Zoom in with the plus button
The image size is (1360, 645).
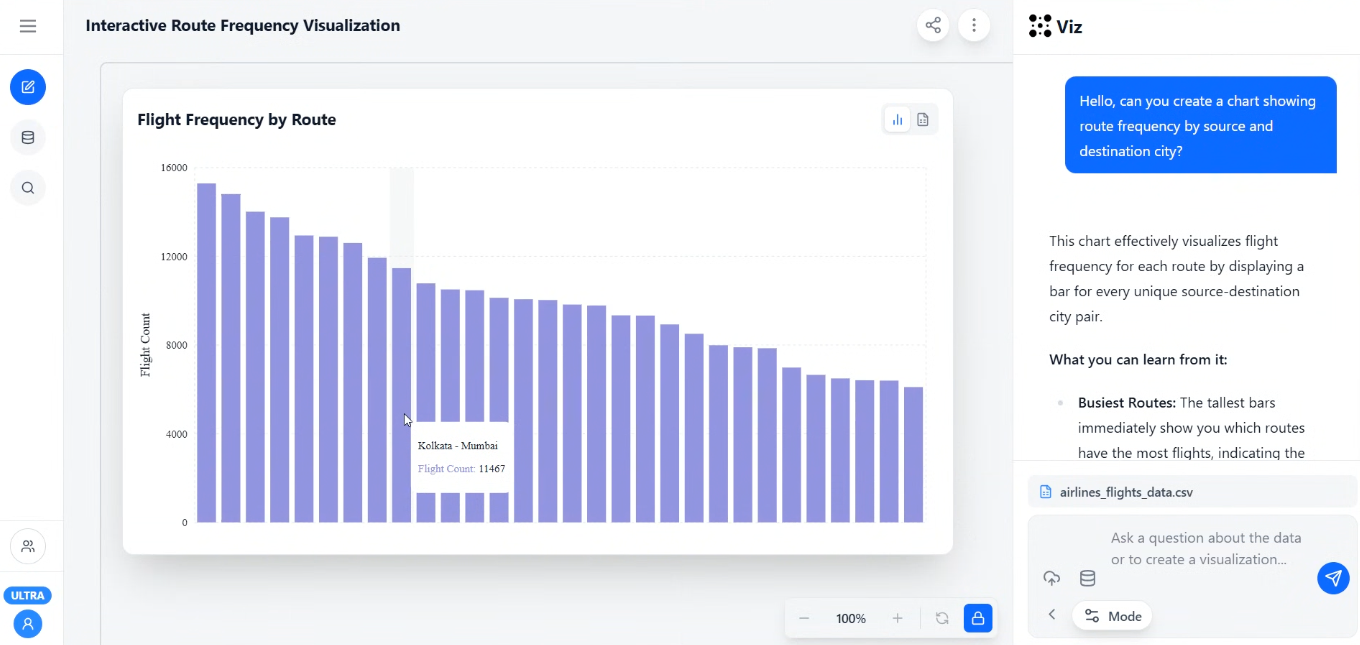point(897,618)
